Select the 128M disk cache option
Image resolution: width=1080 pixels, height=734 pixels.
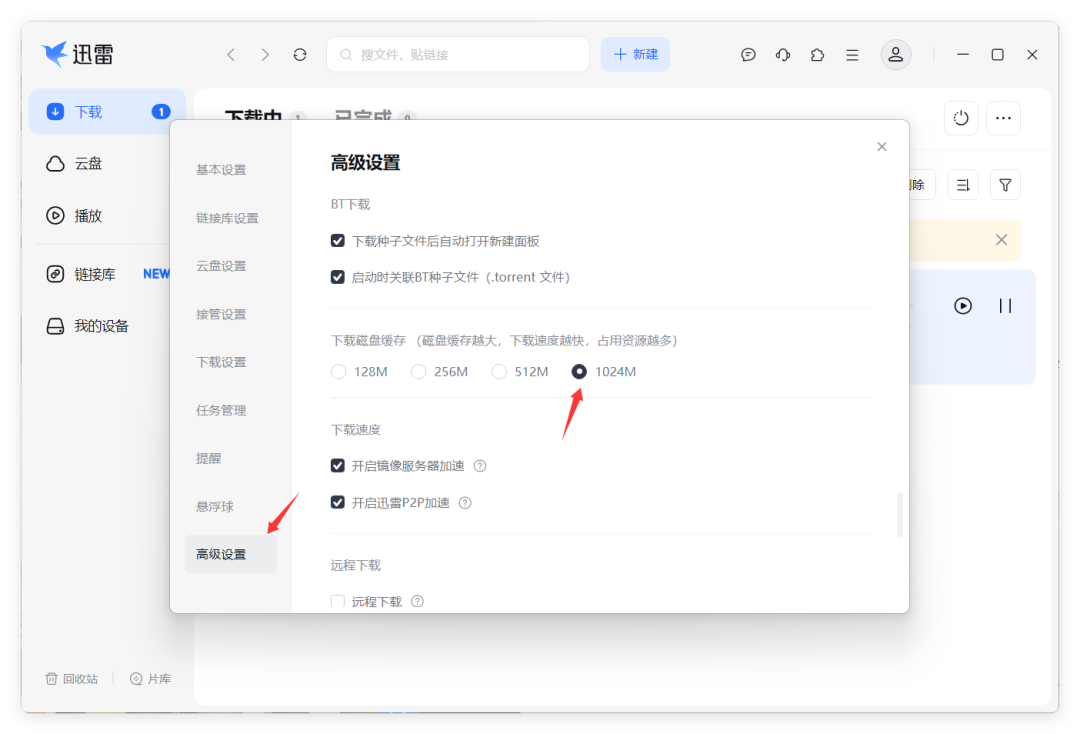(x=338, y=372)
